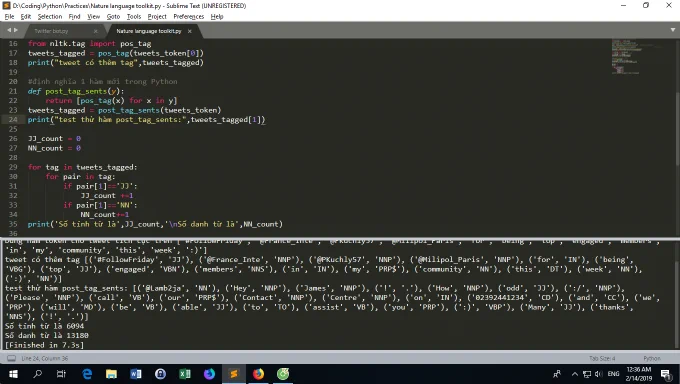Switch to the Sublime Text taskbar icon
Image resolution: width=680 pixels, height=384 pixels.
[234, 374]
